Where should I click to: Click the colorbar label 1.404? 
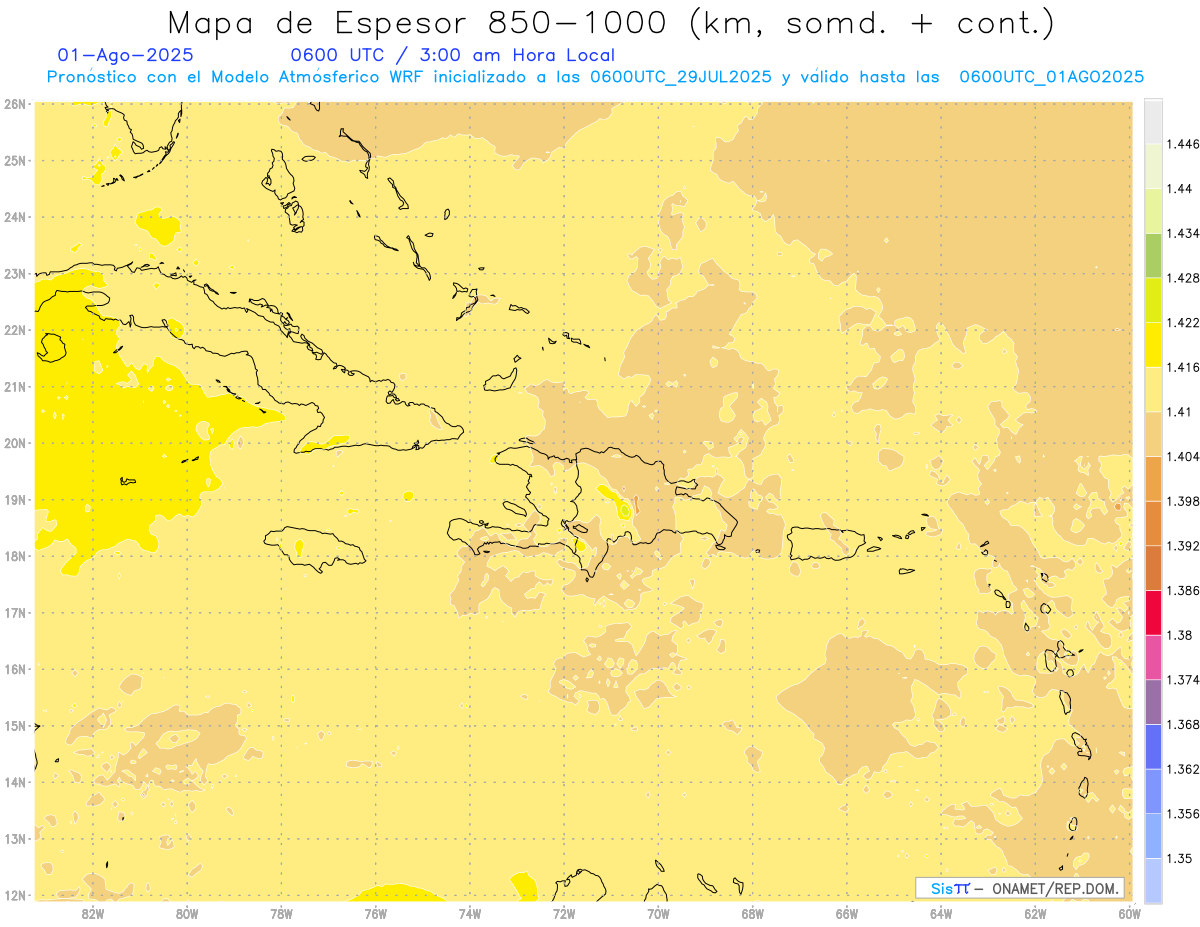pos(1183,456)
